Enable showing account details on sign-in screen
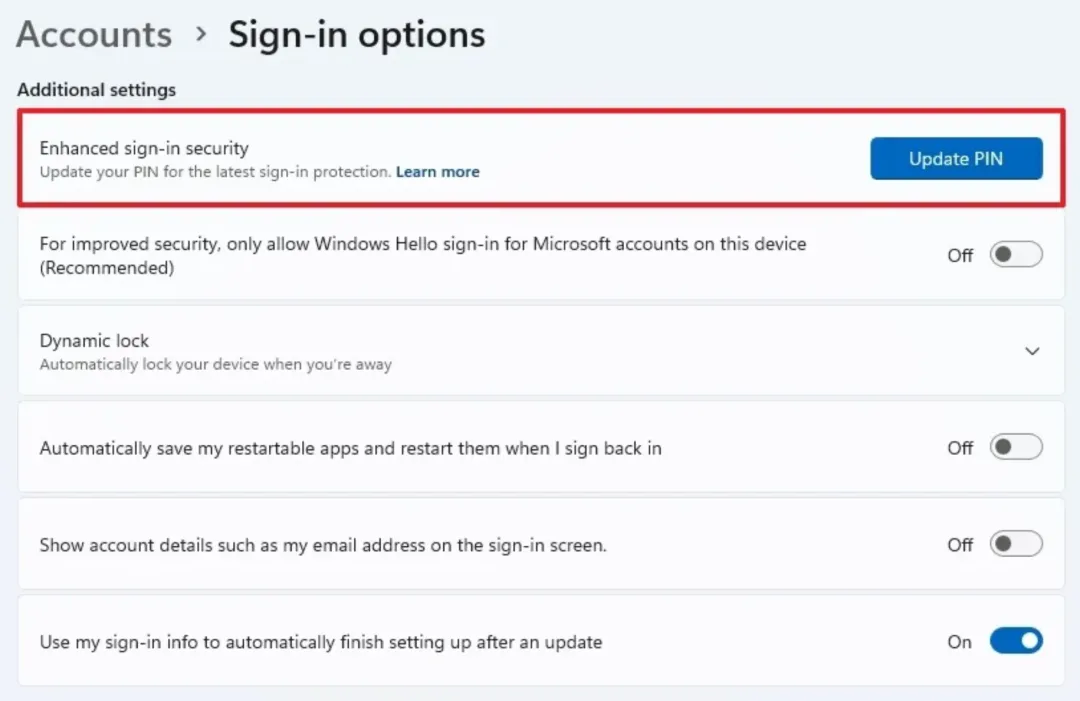 [1015, 545]
